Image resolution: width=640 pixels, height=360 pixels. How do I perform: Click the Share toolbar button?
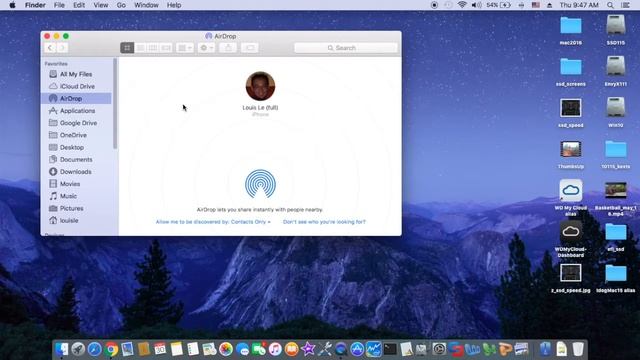(228, 48)
